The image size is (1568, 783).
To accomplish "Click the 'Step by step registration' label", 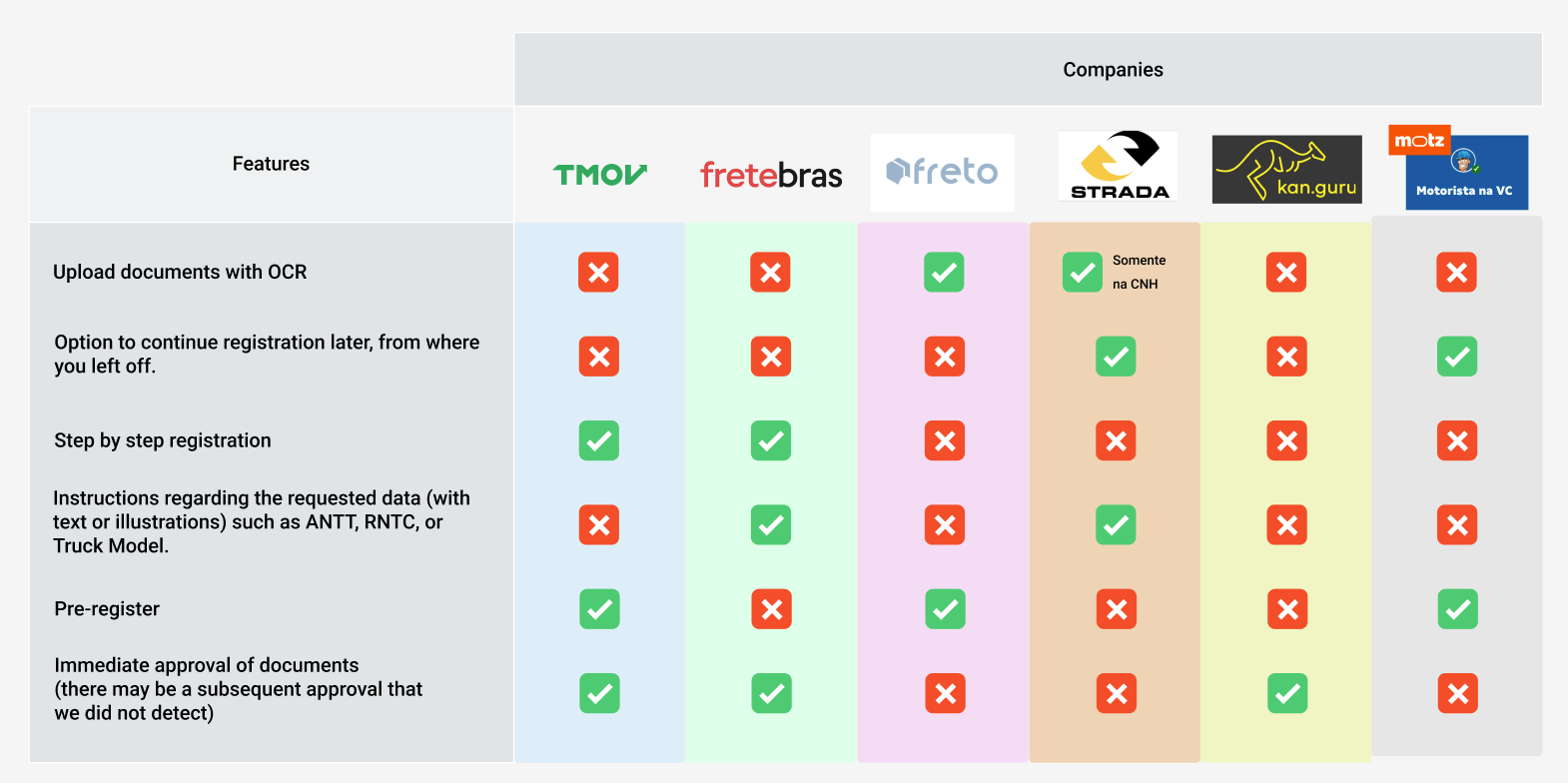I will [x=163, y=440].
